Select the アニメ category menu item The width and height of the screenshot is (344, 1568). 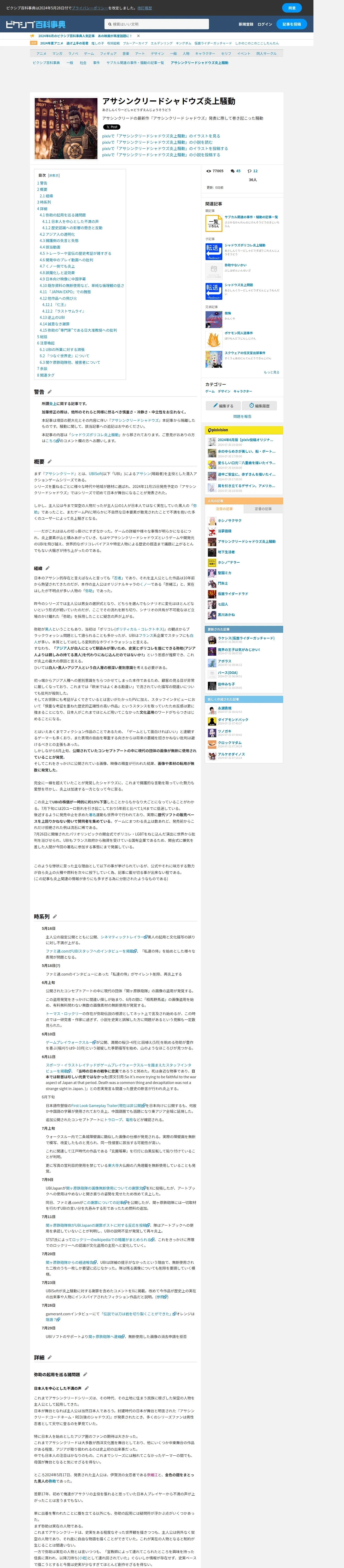(x=42, y=54)
